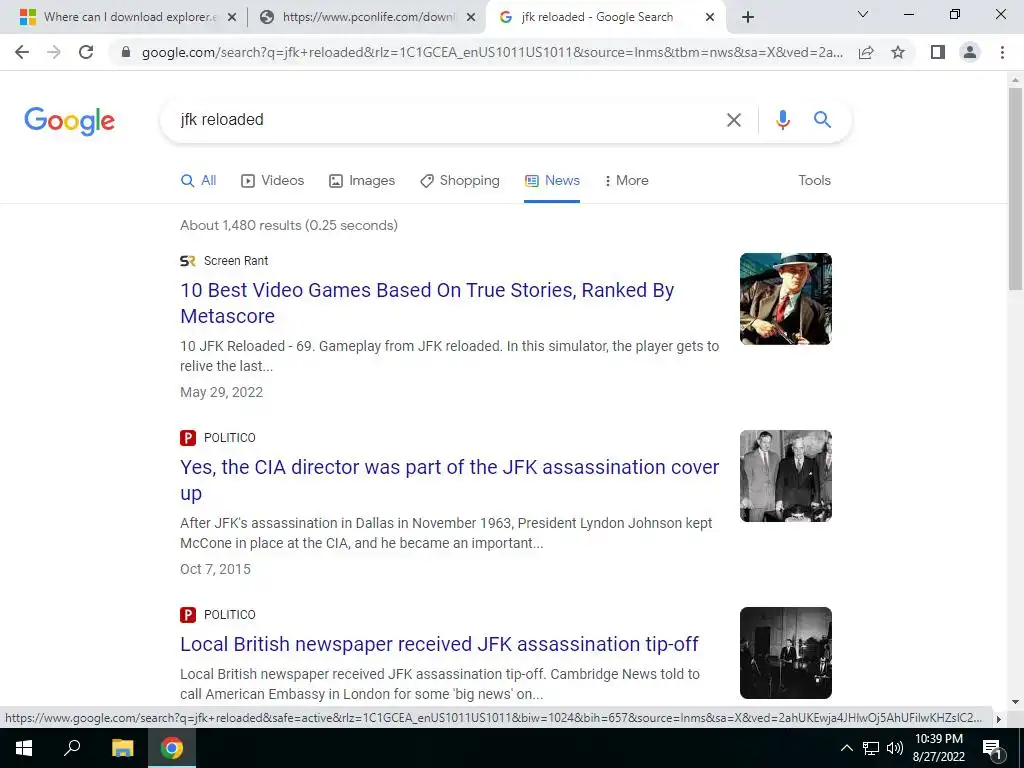Click Chrome icon in the taskbar
1024x768 pixels.
(172, 748)
